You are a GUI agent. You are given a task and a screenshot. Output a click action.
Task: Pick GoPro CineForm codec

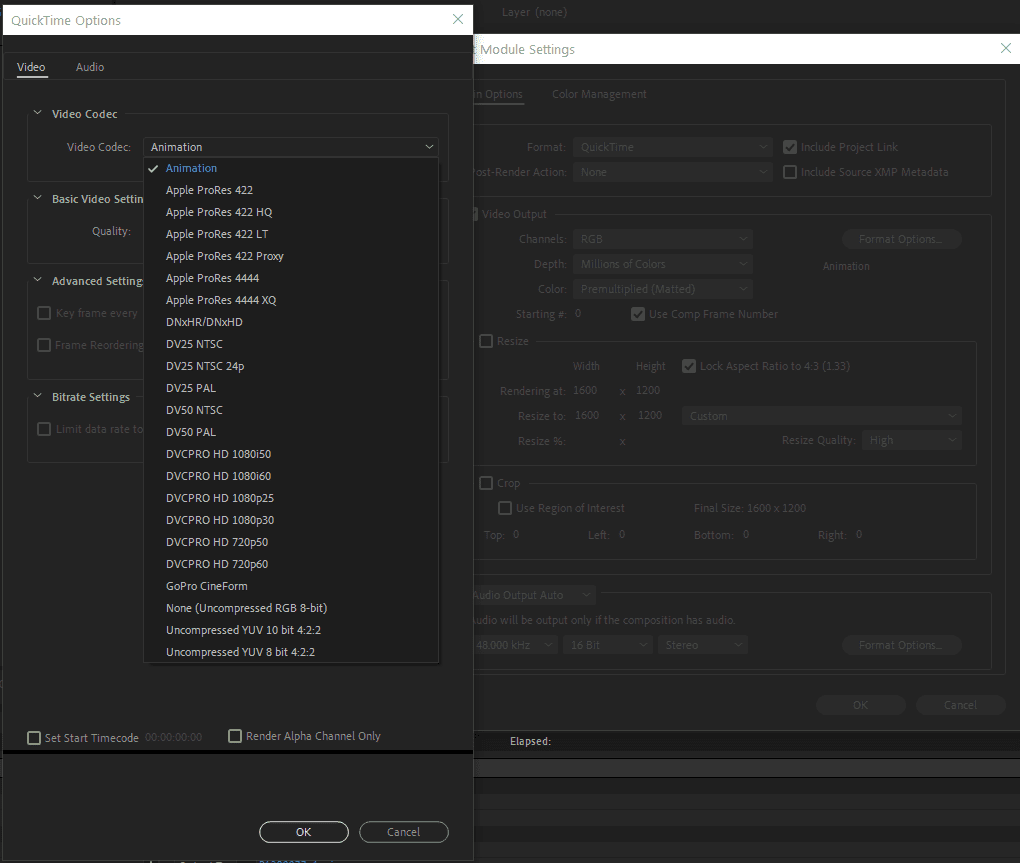pos(206,586)
